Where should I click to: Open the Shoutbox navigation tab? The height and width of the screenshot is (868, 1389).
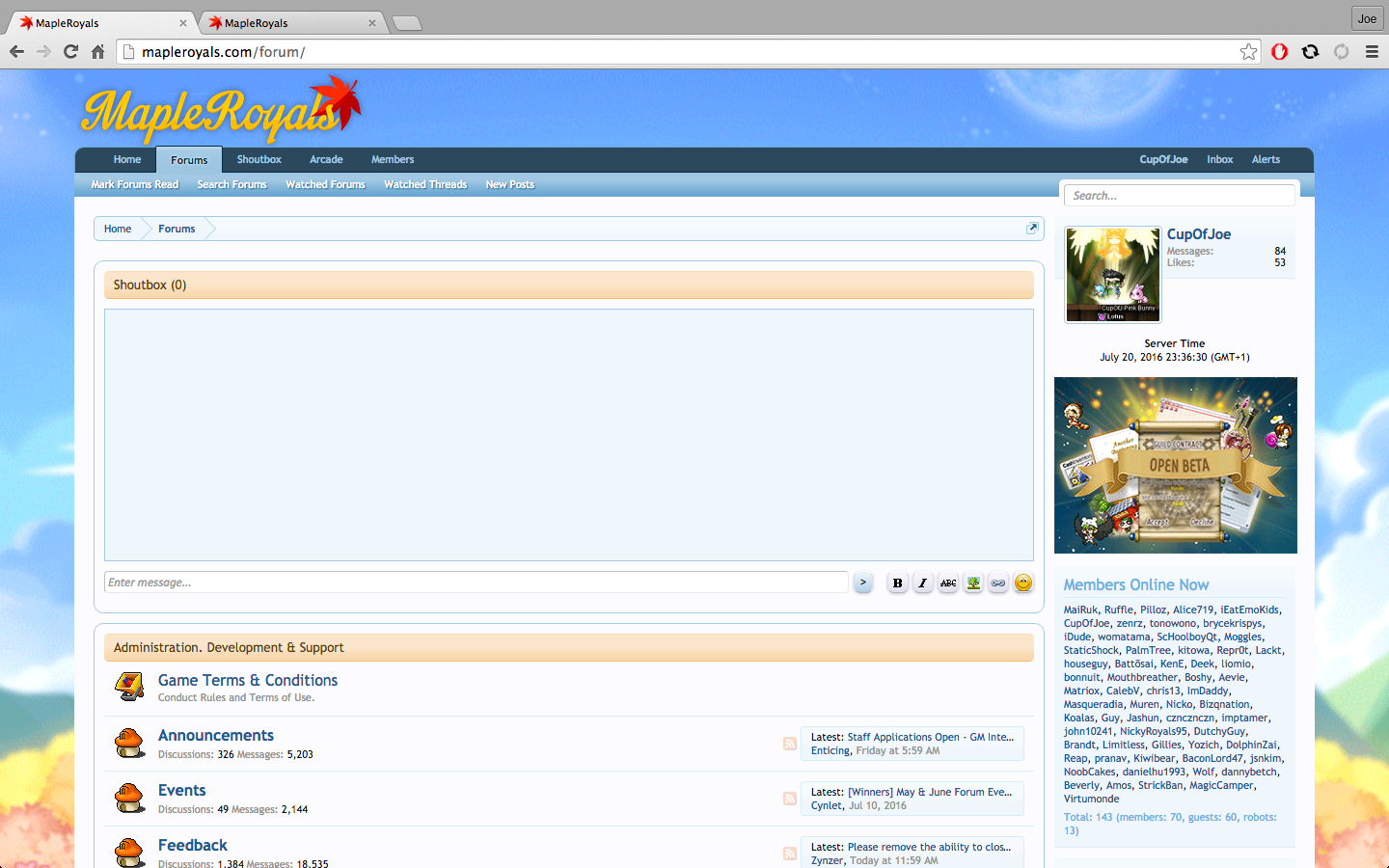[x=259, y=160]
